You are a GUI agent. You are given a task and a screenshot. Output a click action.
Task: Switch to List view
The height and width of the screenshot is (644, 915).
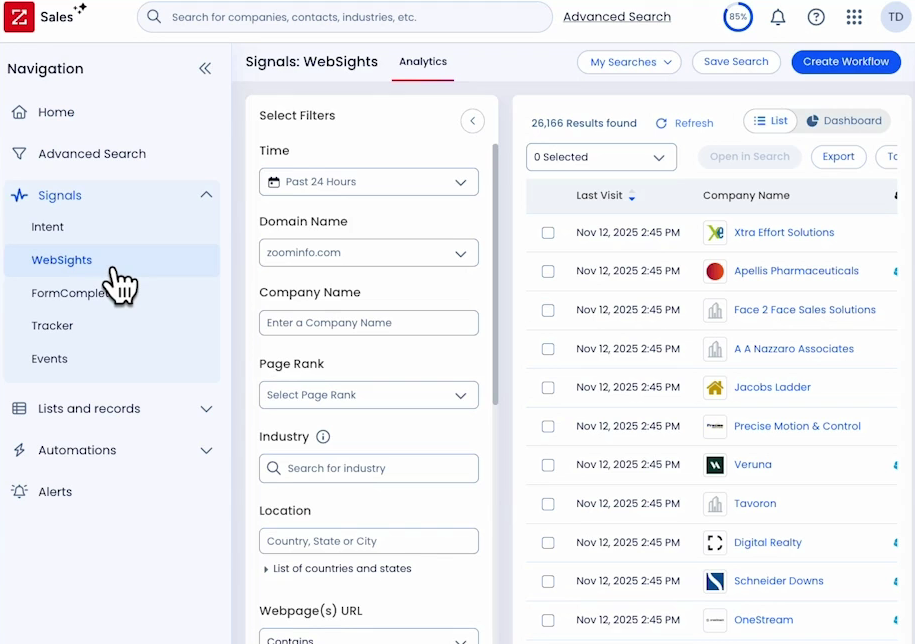(x=770, y=121)
